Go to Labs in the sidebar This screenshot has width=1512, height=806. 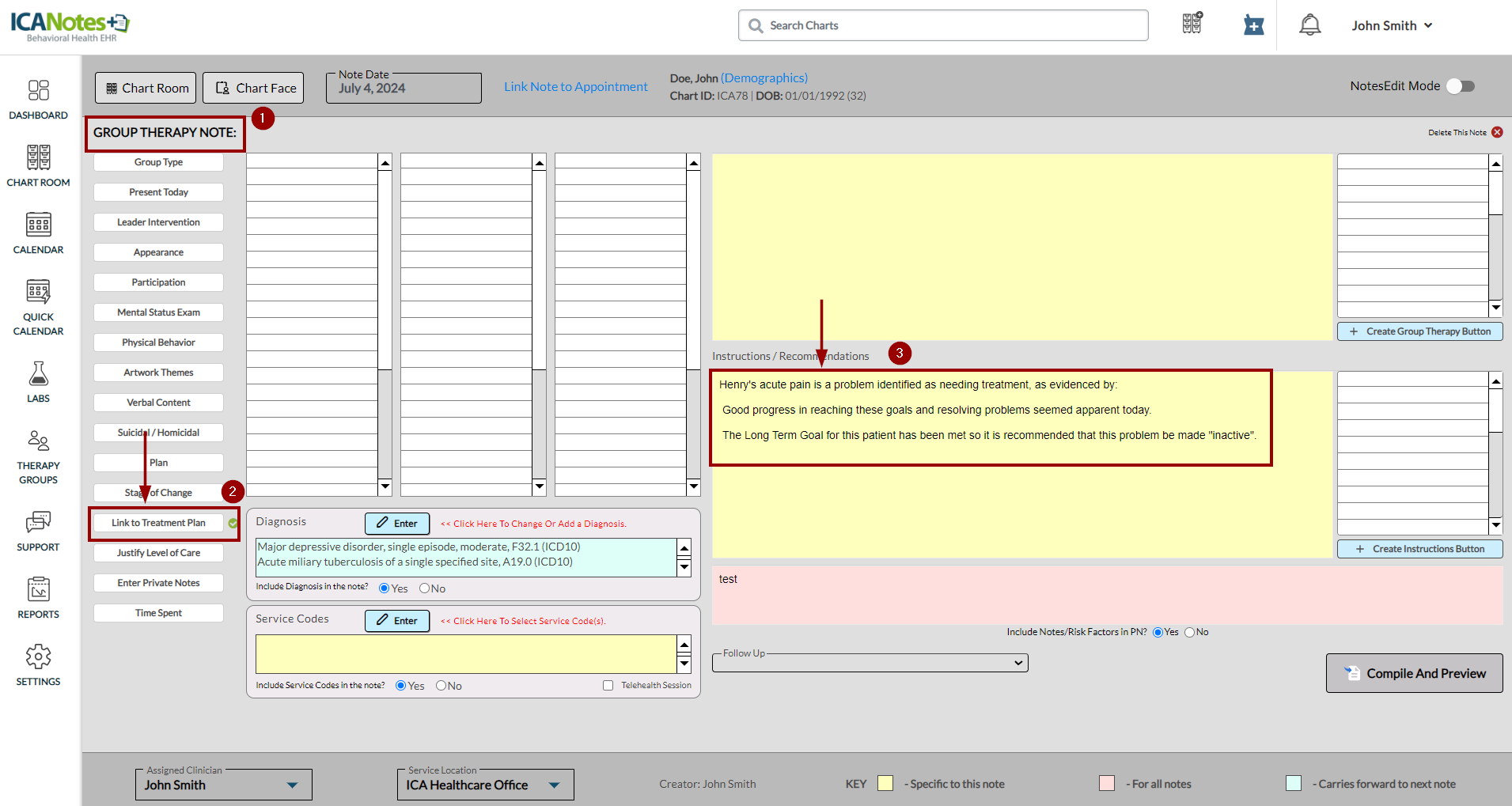pos(38,382)
